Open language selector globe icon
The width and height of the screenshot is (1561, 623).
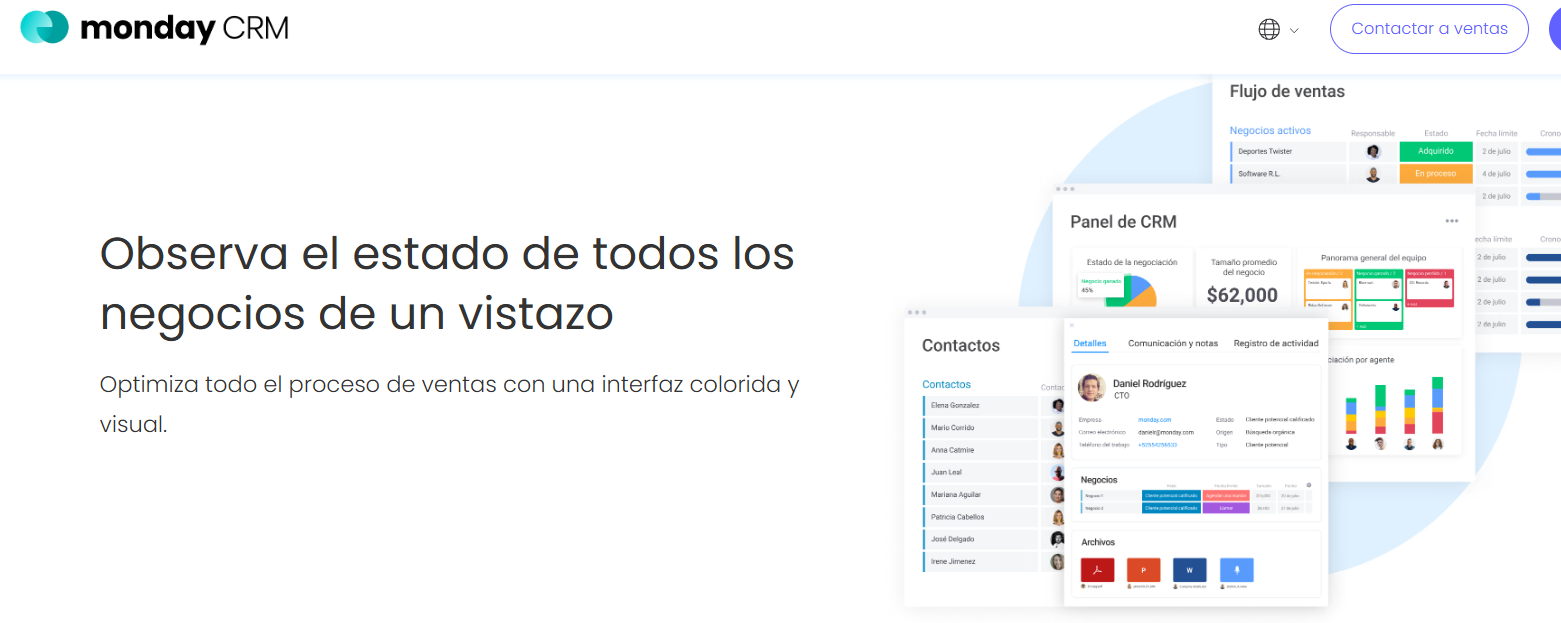(1269, 29)
